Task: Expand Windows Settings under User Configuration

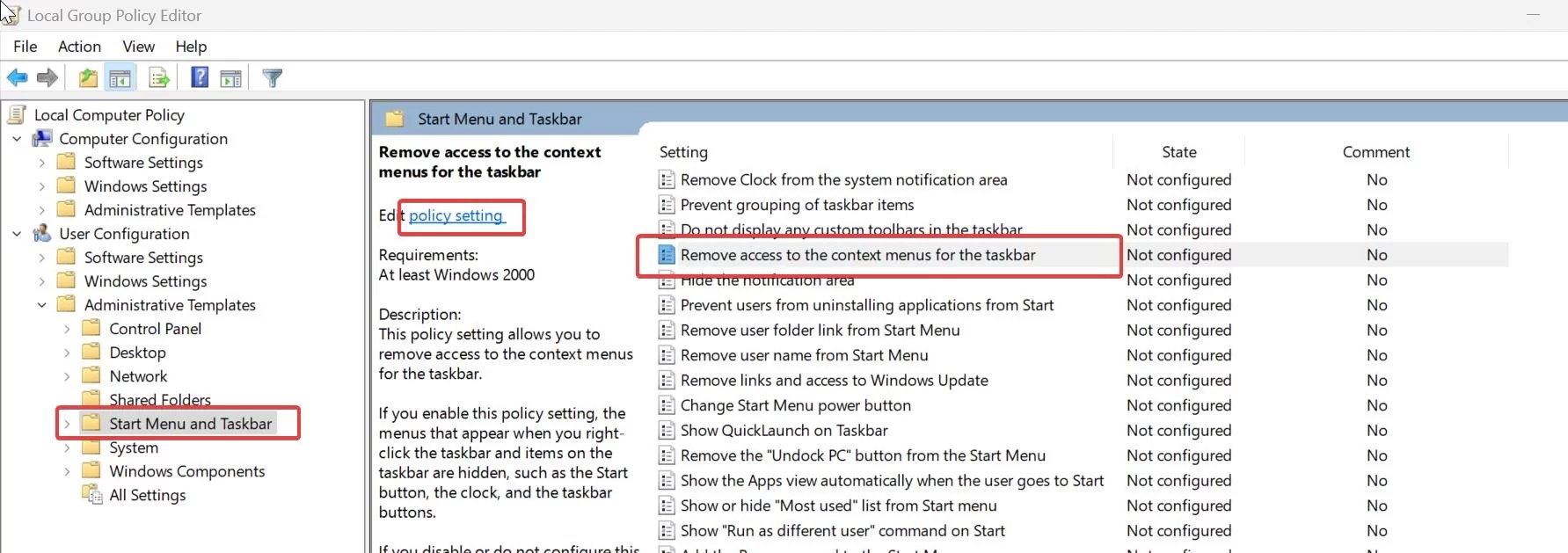Action: click(41, 280)
